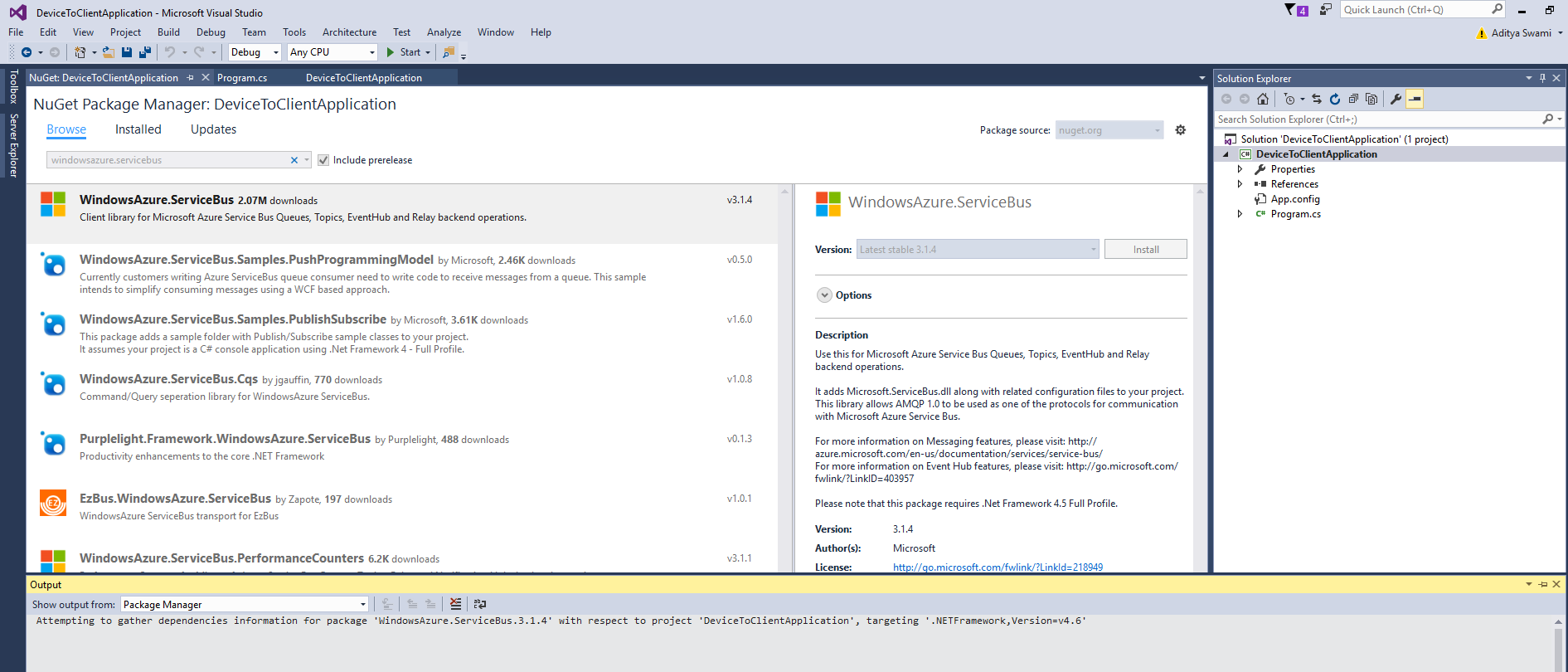Expand the References node in Solution Explorer

pos(1240,184)
